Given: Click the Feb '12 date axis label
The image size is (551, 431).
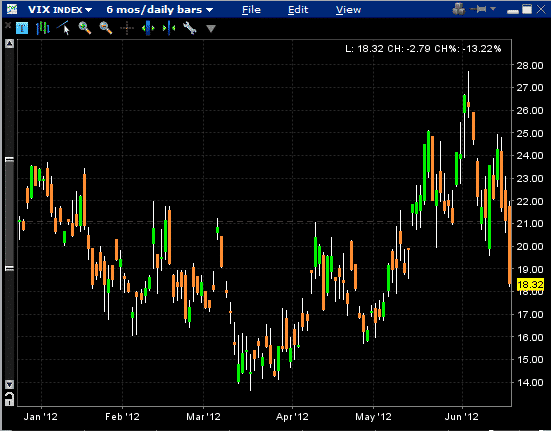Looking at the screenshot, I should tap(122, 417).
